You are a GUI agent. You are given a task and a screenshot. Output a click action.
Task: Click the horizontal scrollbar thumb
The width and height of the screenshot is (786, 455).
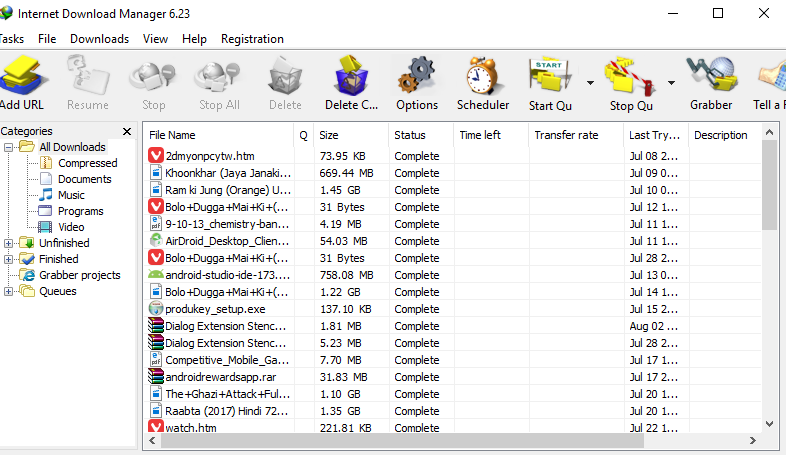[402, 441]
